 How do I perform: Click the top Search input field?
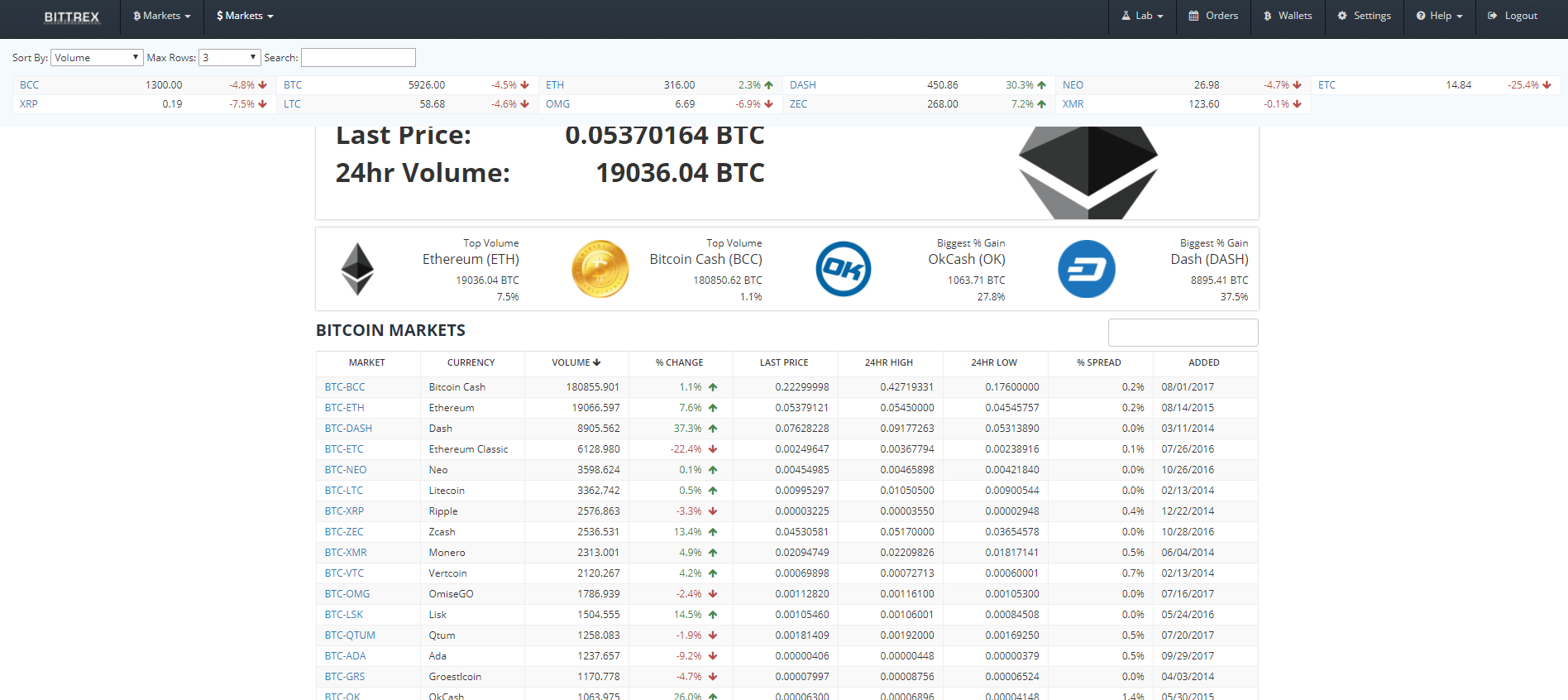pos(358,57)
